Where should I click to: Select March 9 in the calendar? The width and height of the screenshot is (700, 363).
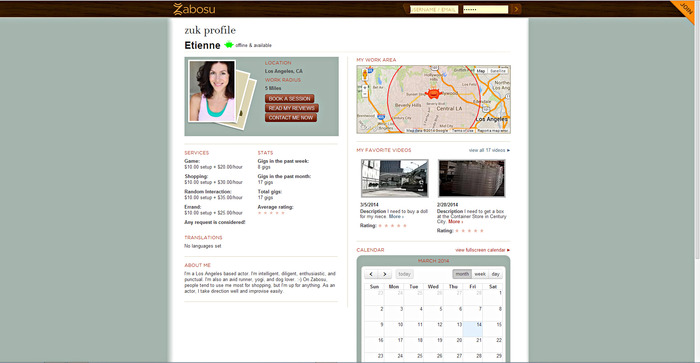point(374,329)
